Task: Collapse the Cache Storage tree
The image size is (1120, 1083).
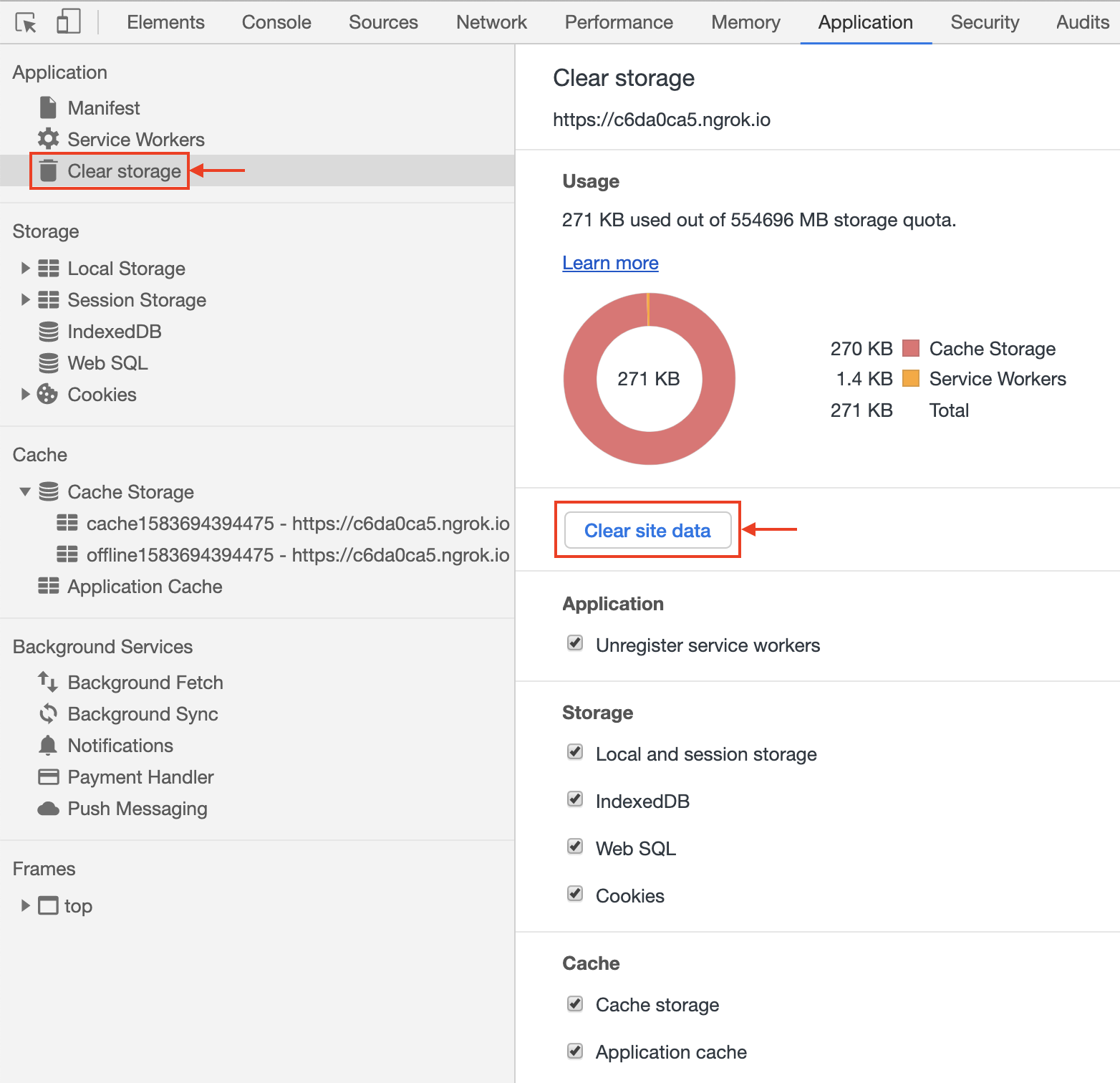Action: 26,491
